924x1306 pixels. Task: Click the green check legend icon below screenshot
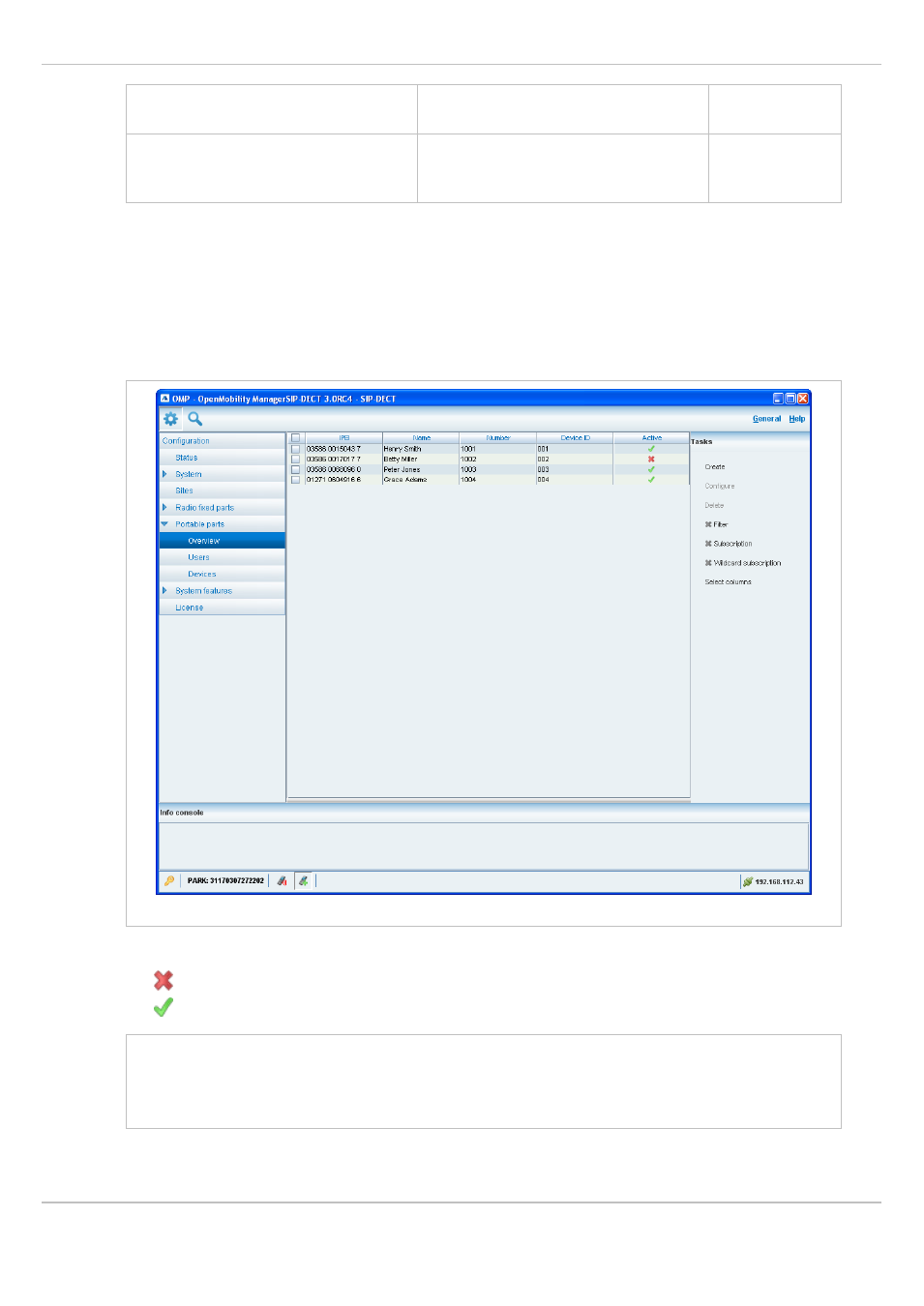click(x=164, y=1007)
